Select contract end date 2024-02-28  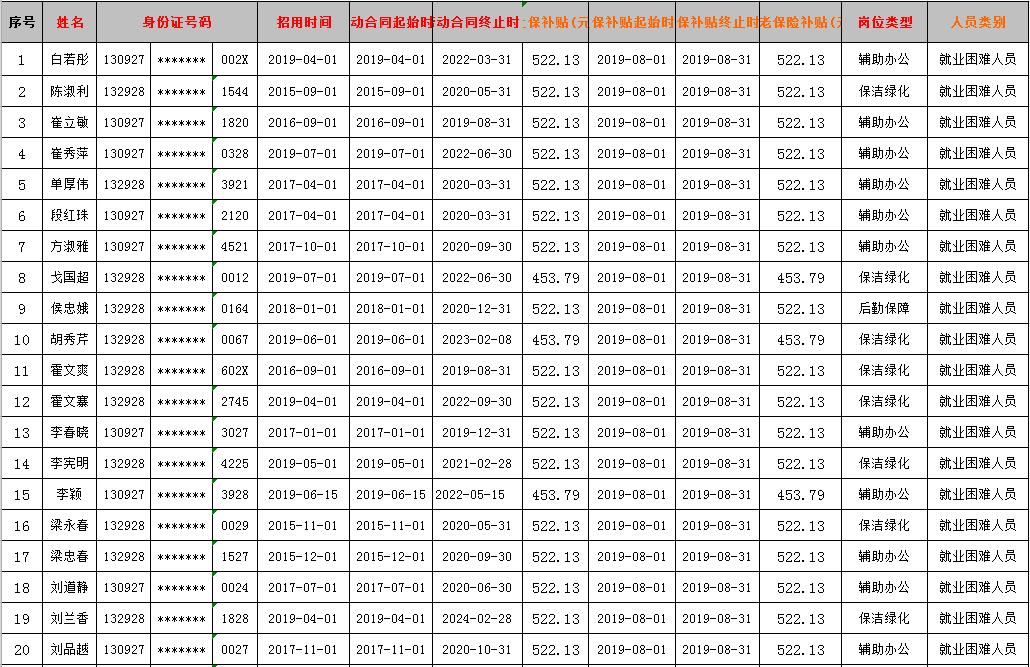(x=476, y=619)
